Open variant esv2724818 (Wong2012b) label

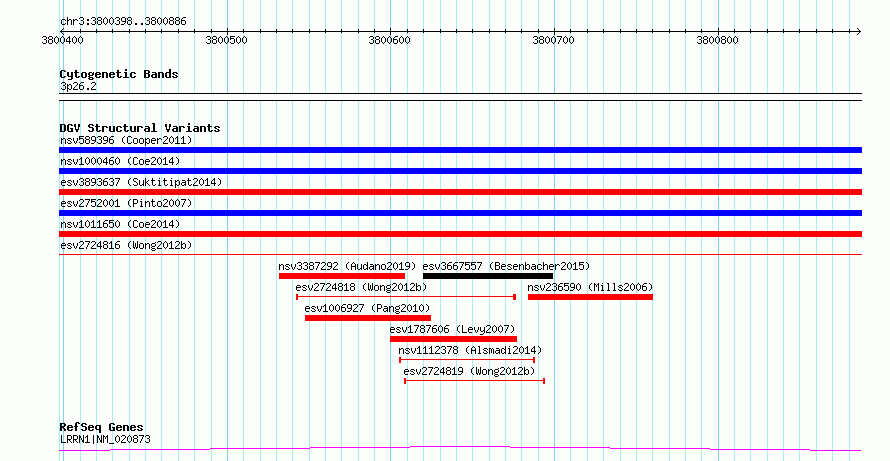pyautogui.click(x=361, y=287)
